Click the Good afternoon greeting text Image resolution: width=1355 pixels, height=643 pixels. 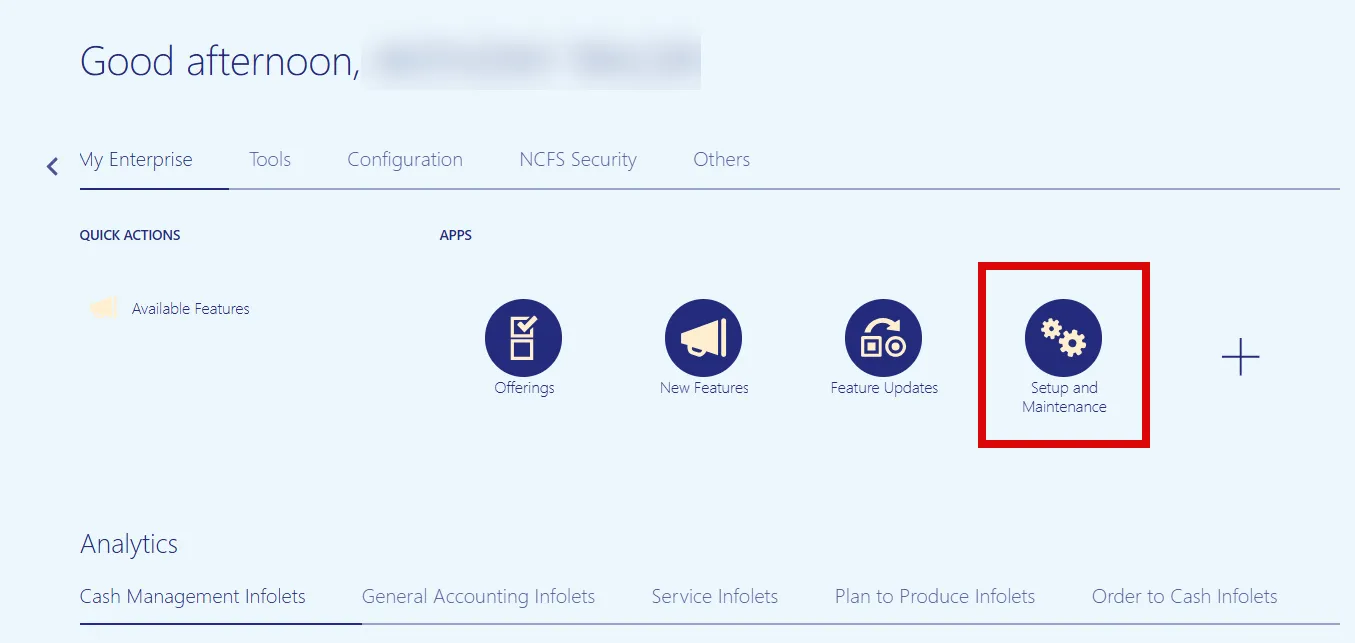[220, 62]
